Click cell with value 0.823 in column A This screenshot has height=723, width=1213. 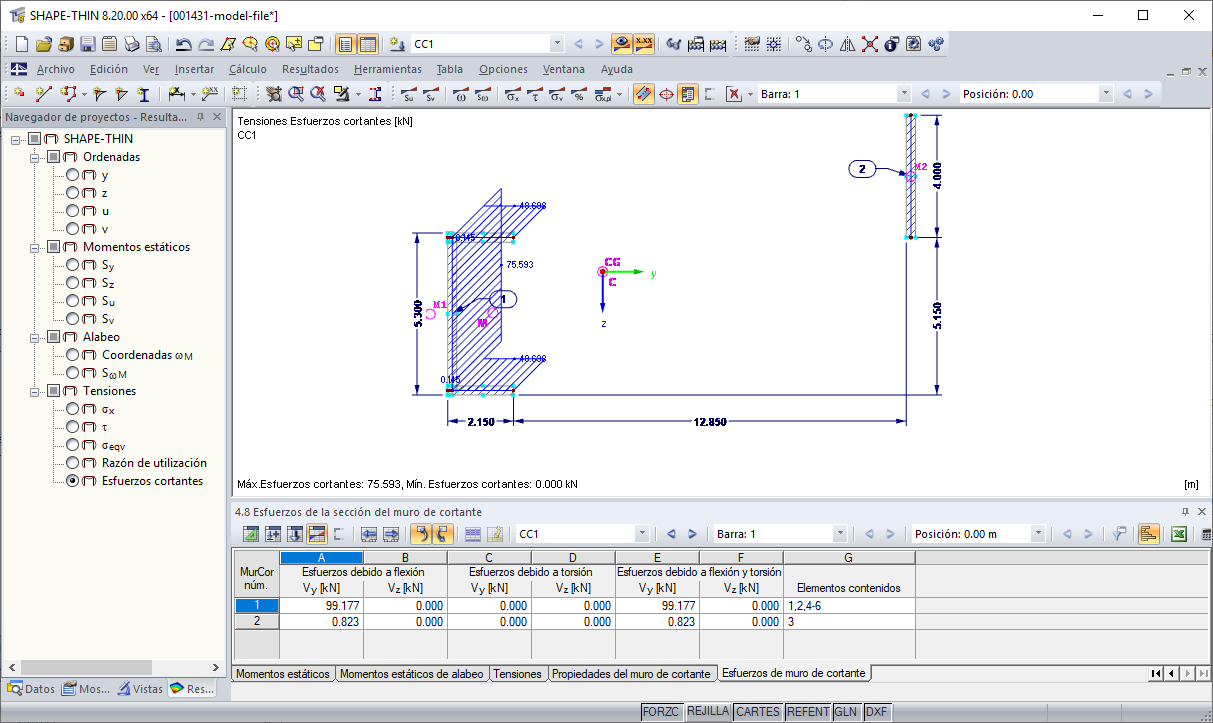[321, 621]
